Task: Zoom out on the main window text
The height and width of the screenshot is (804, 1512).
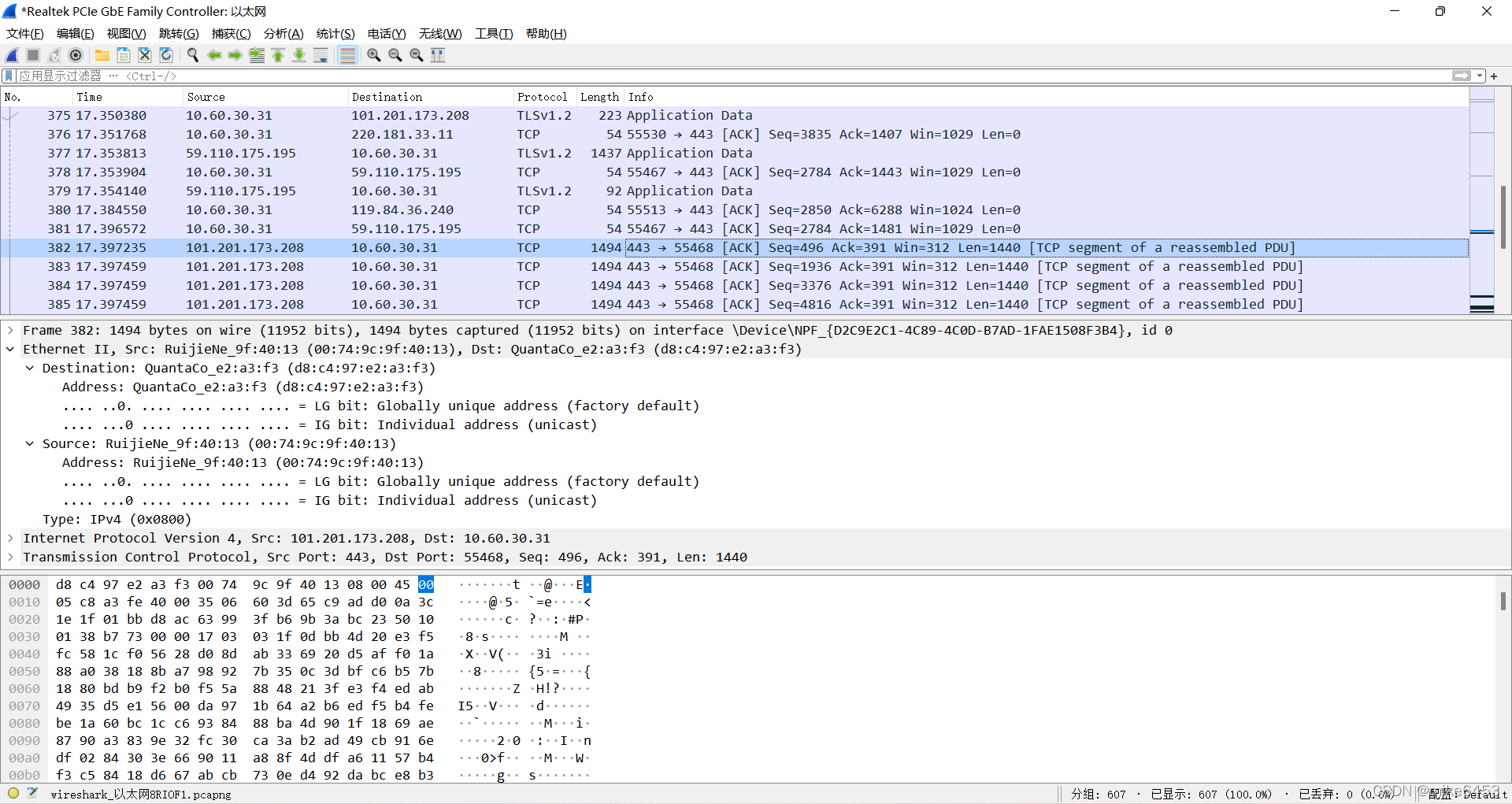Action: (x=395, y=55)
